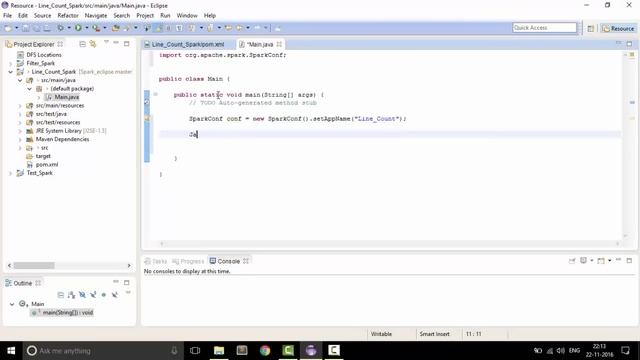Select Main.java in Project Explorer
The width and height of the screenshot is (640, 360).
click(67, 97)
